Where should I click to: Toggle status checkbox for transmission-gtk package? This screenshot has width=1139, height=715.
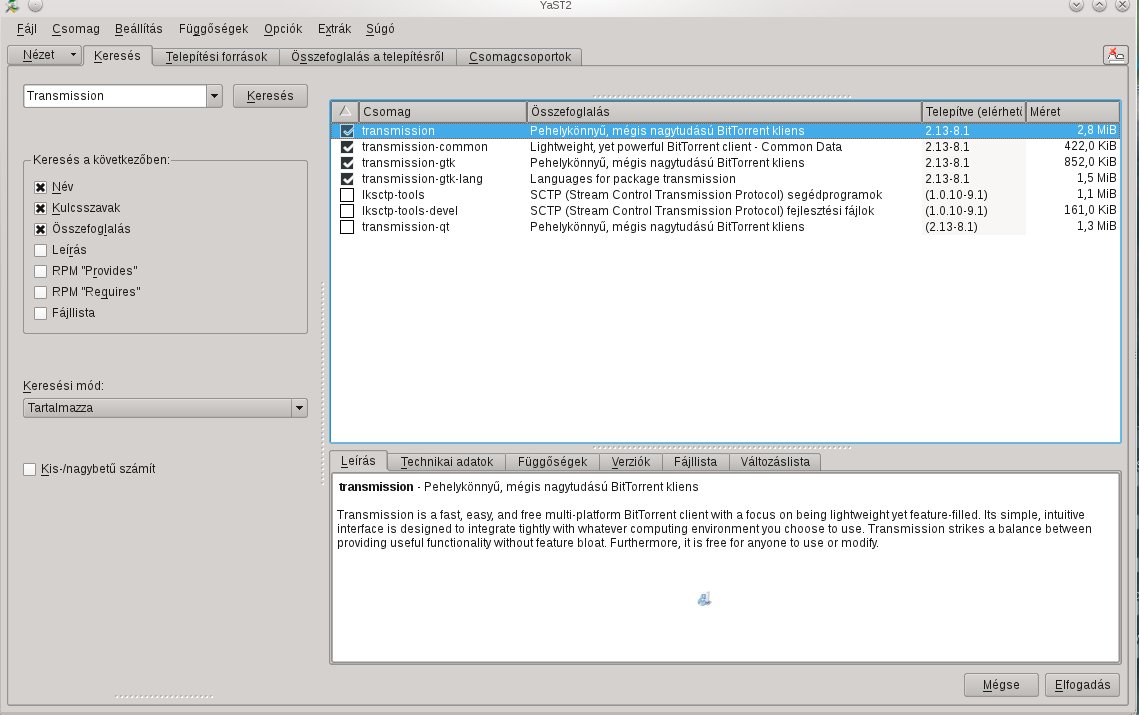click(x=347, y=163)
